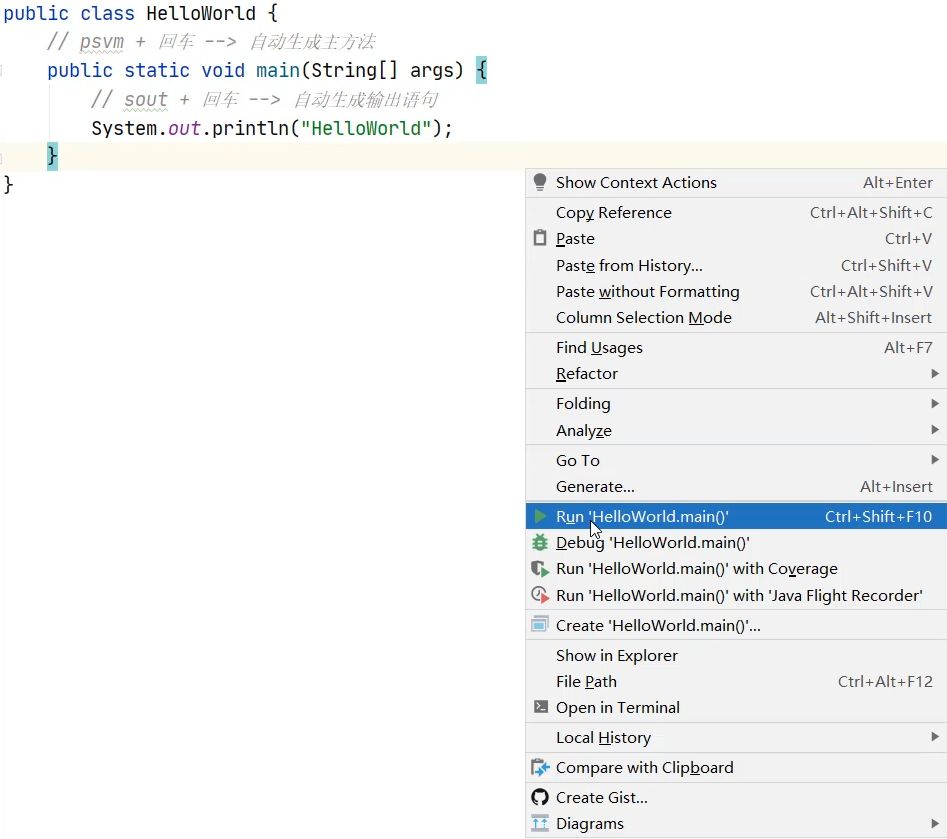Toggle Column Selection Mode

tap(643, 318)
